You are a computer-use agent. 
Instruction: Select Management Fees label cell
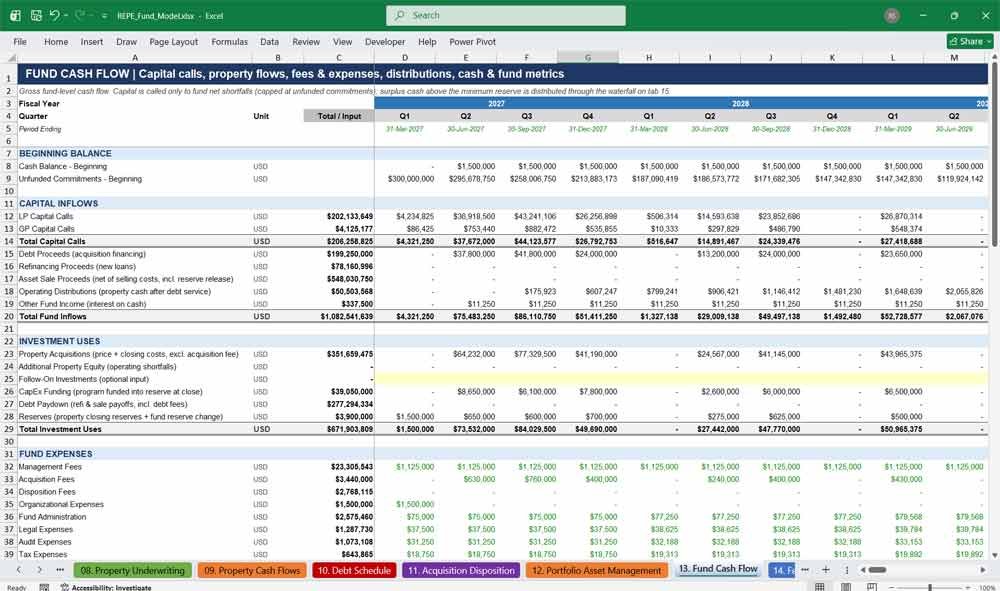pos(135,467)
